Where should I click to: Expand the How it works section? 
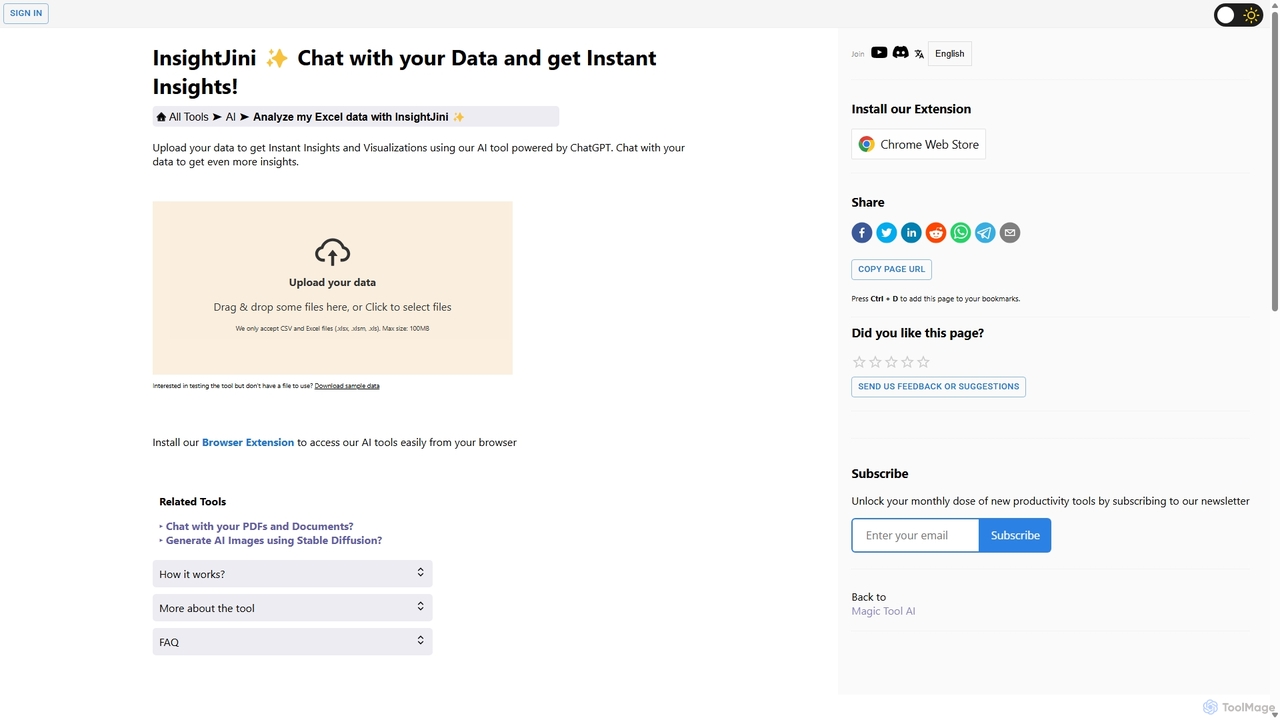(292, 574)
